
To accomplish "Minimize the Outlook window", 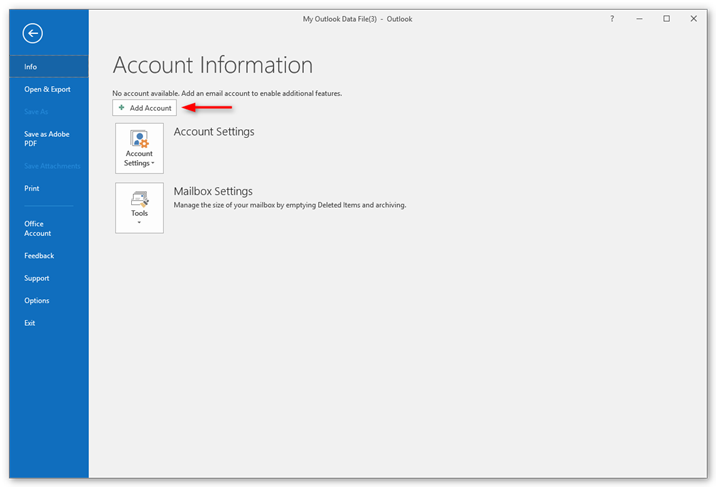I will point(639,19).
